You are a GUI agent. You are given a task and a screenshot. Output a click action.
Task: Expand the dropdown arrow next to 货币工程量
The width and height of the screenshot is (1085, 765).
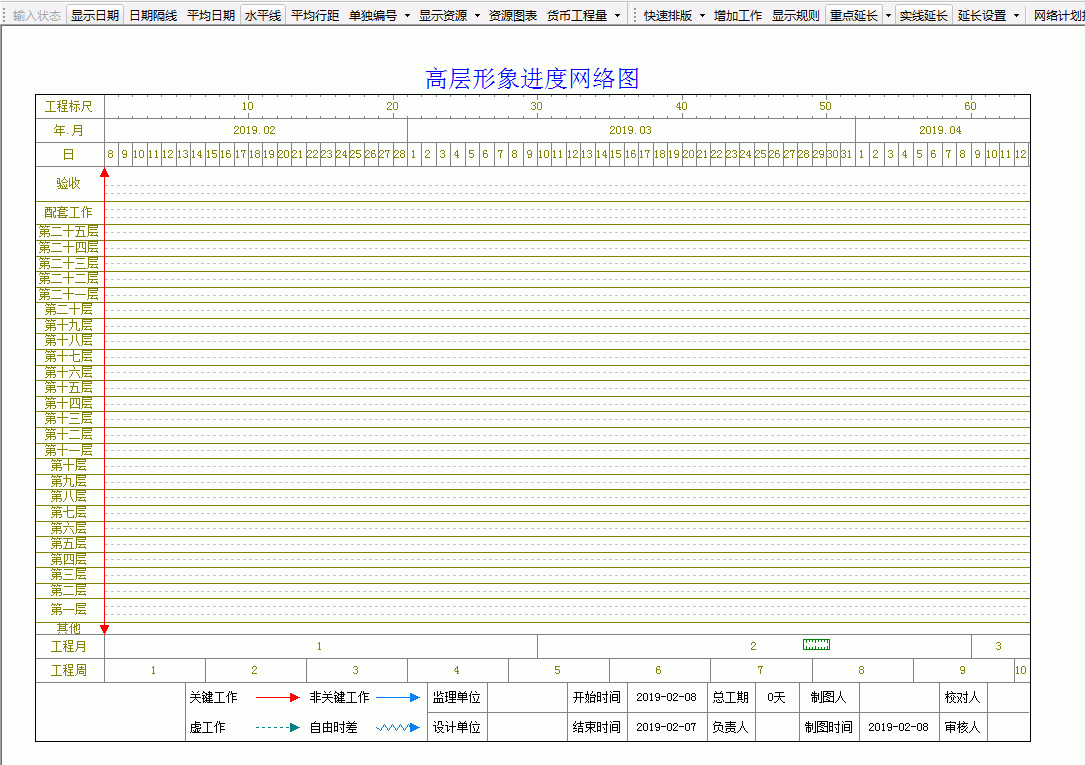617,15
